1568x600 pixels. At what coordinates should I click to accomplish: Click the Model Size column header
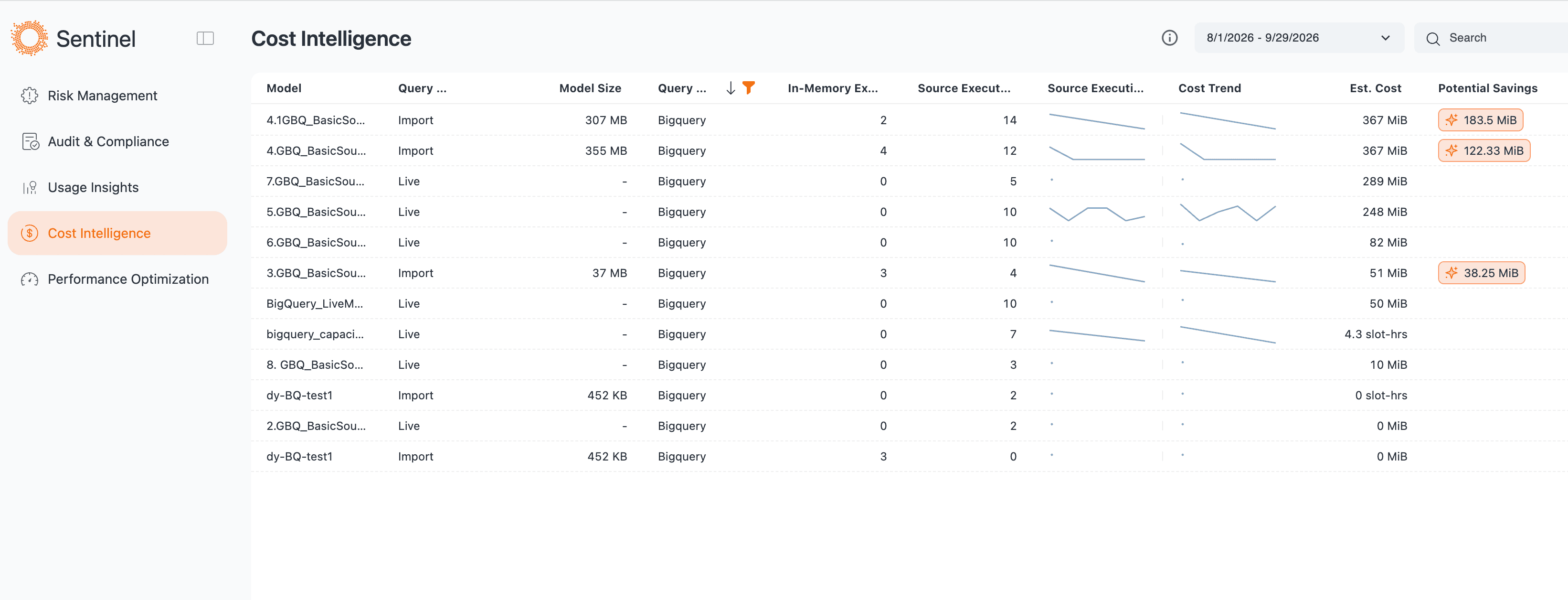pos(590,88)
